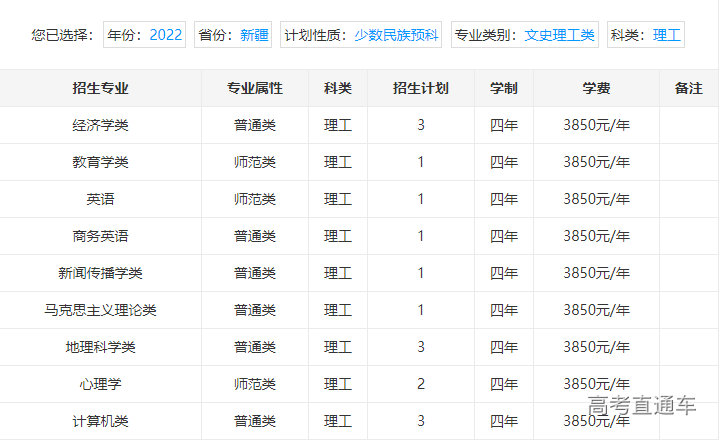Select the 经济学类 major row
This screenshot has height=445, width=725.
point(100,125)
